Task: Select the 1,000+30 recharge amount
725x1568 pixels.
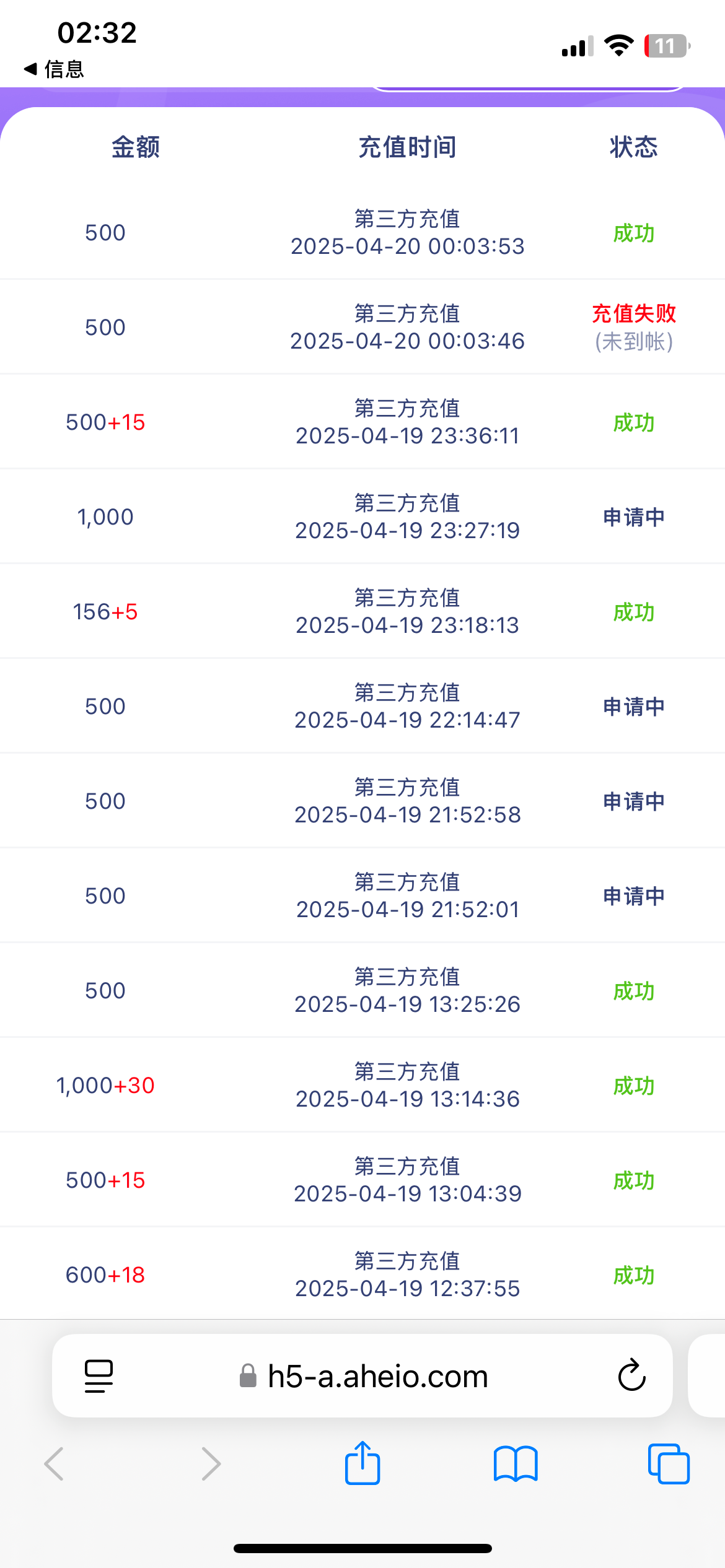Action: (x=105, y=1086)
